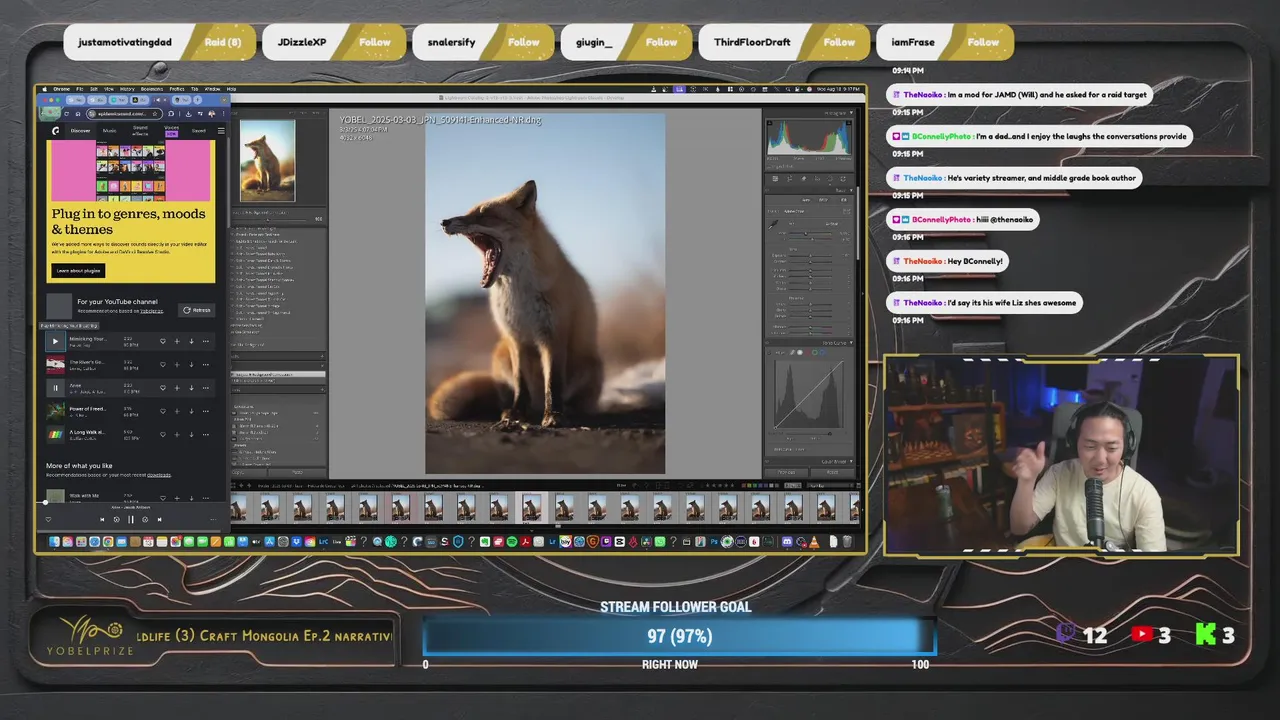
Task: Click the player progress bar knob
Action: [46, 502]
